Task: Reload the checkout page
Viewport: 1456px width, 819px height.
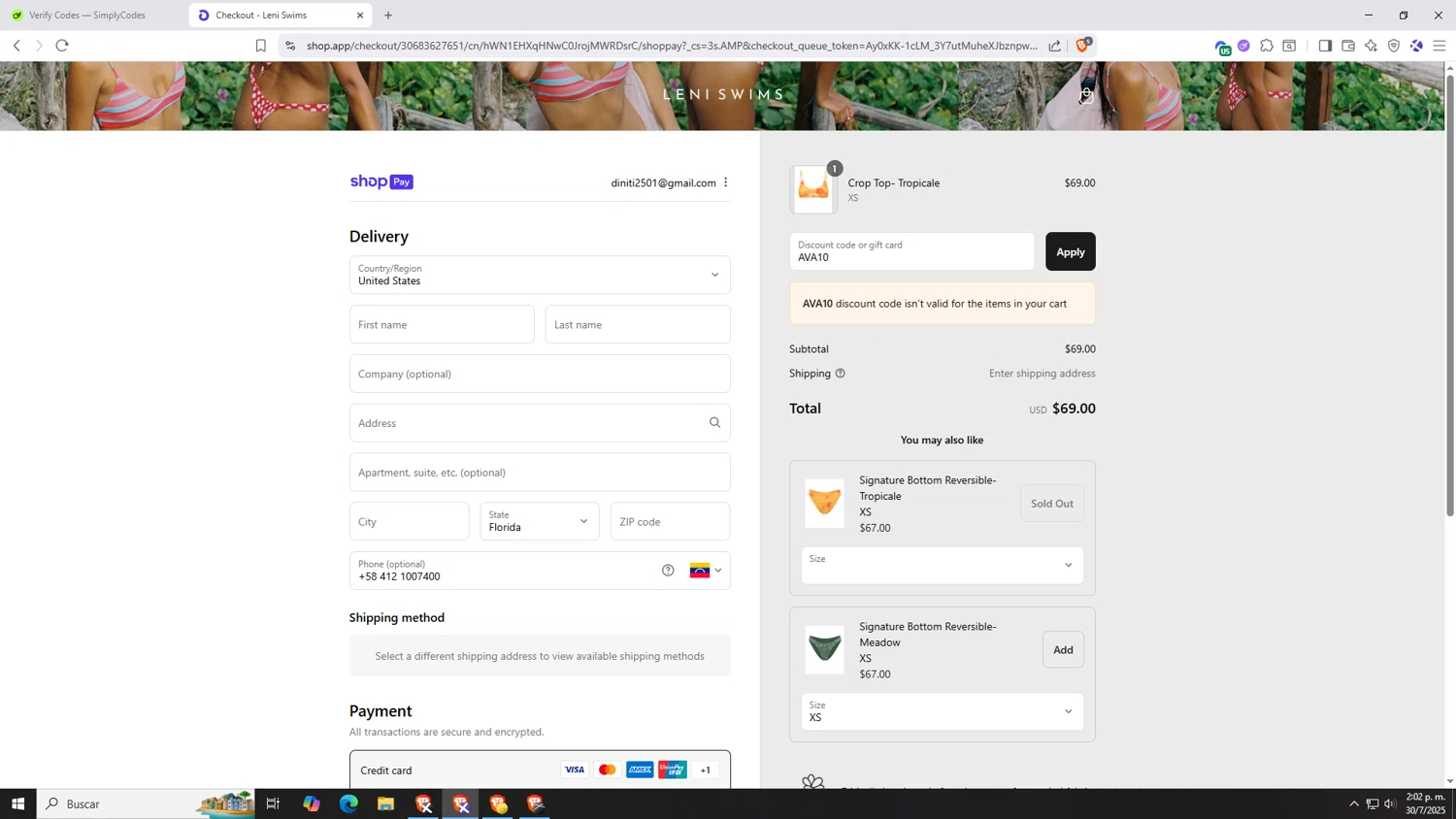Action: pos(62,46)
